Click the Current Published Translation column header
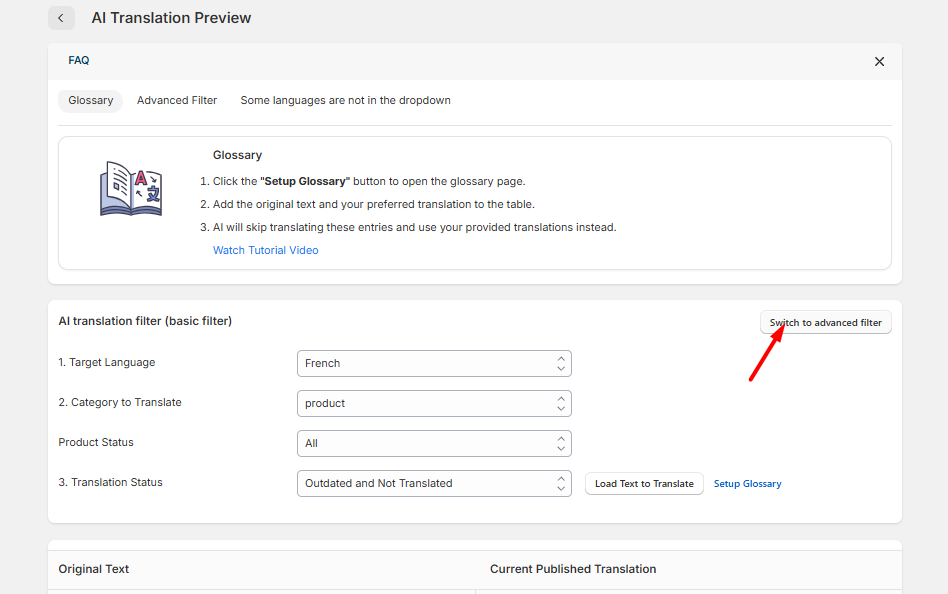 coord(573,569)
